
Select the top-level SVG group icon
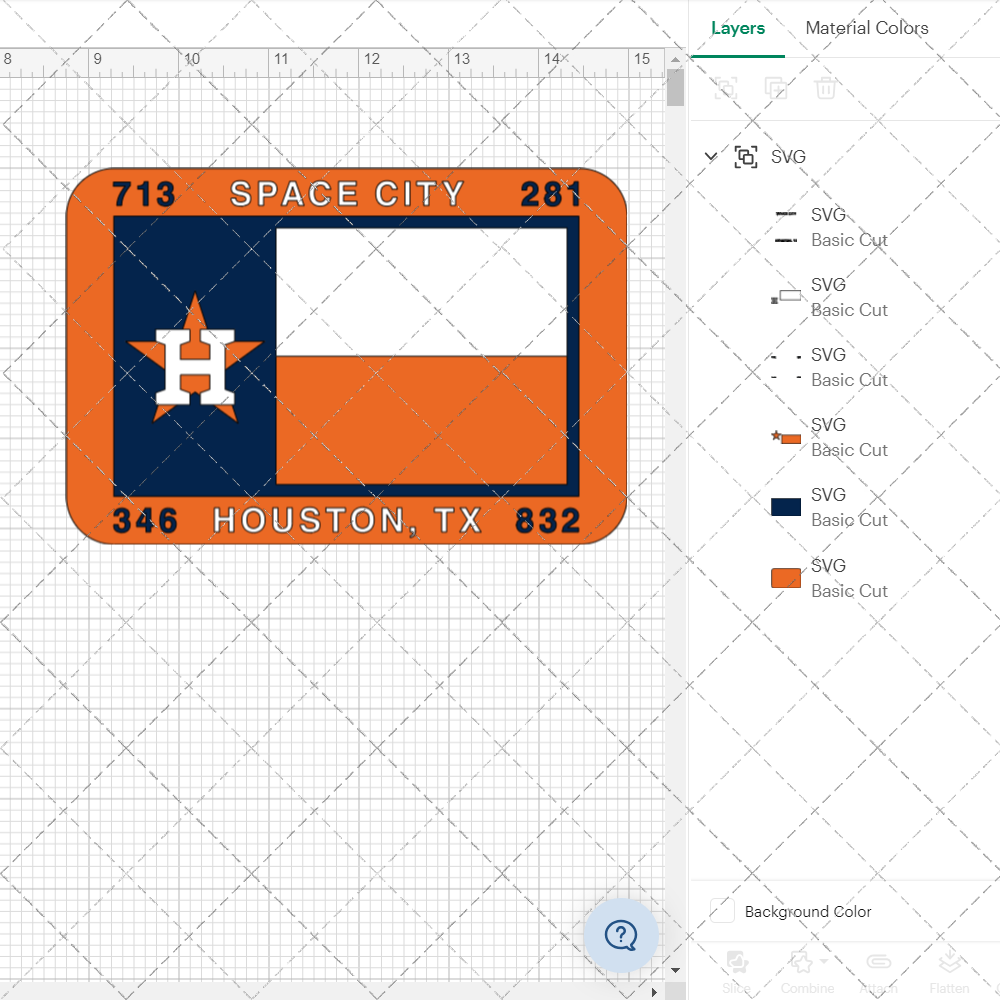click(x=746, y=157)
